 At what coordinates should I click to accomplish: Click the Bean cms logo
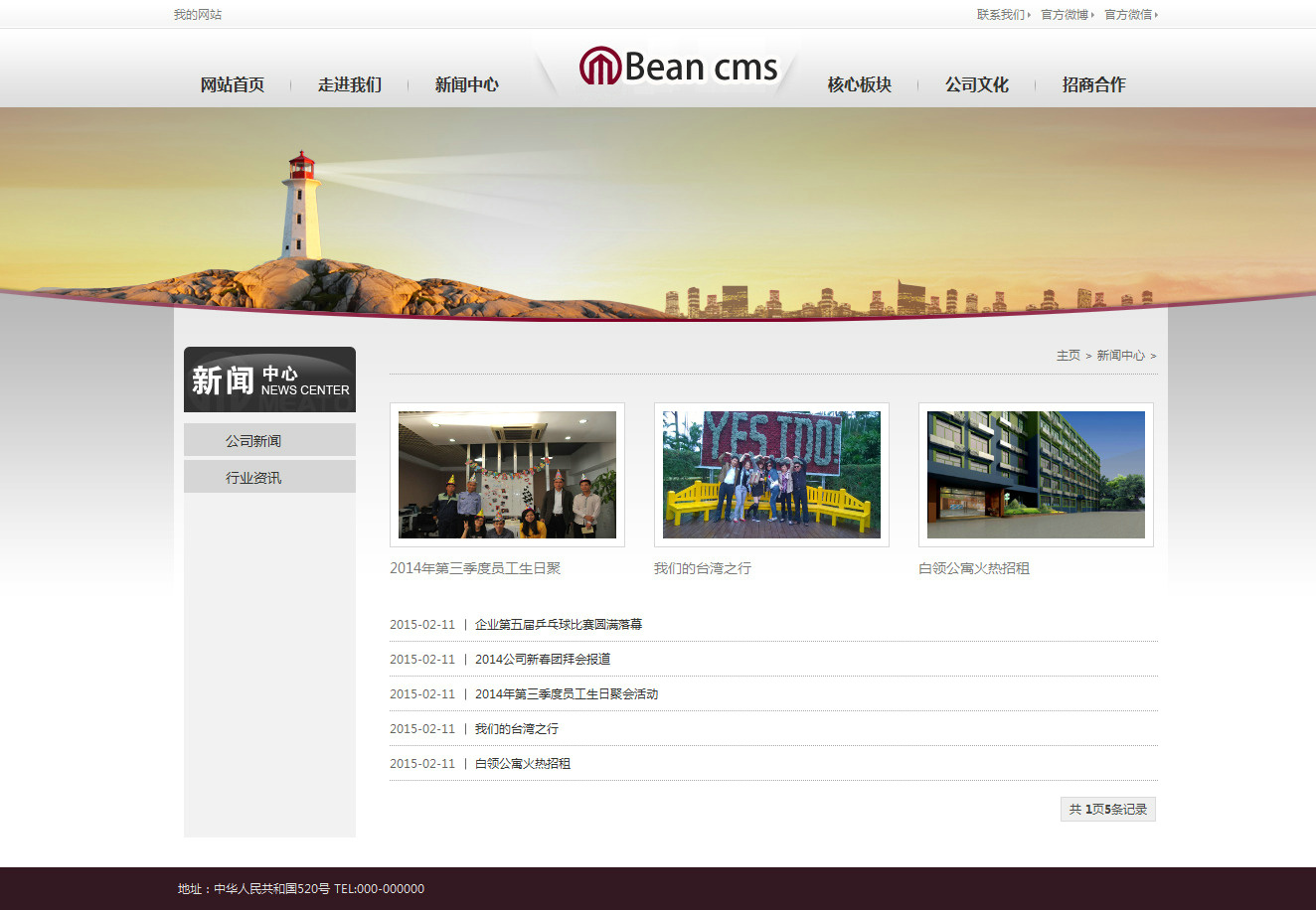pyautogui.click(x=679, y=68)
